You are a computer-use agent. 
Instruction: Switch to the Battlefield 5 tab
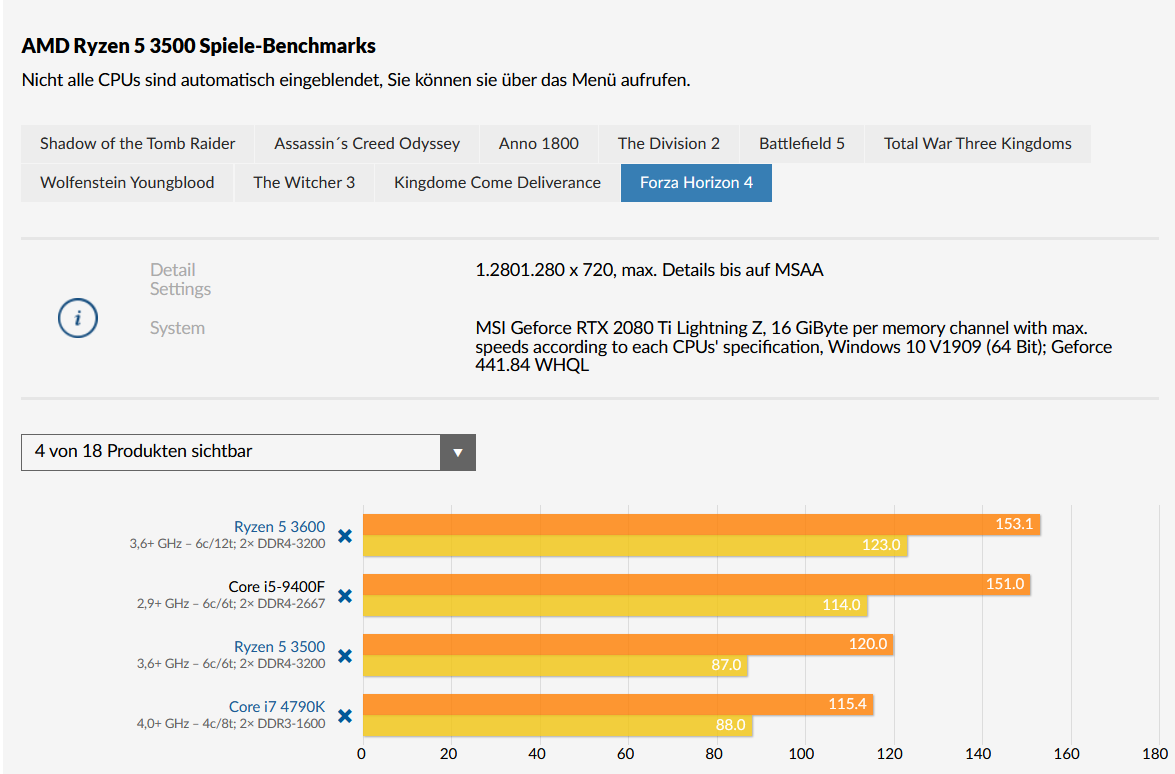coord(802,143)
